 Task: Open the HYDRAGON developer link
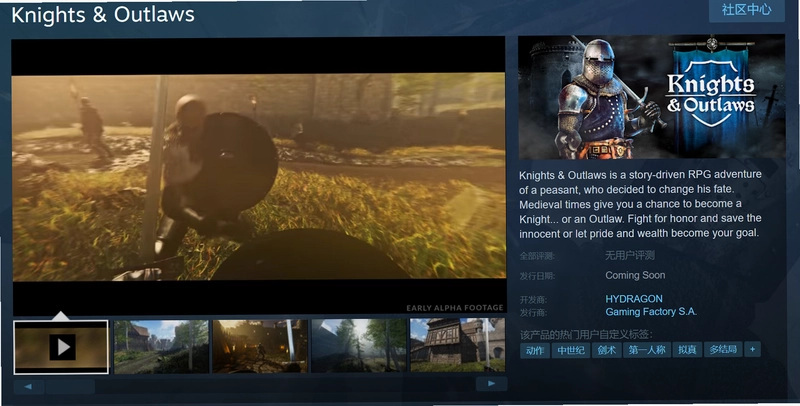click(634, 299)
